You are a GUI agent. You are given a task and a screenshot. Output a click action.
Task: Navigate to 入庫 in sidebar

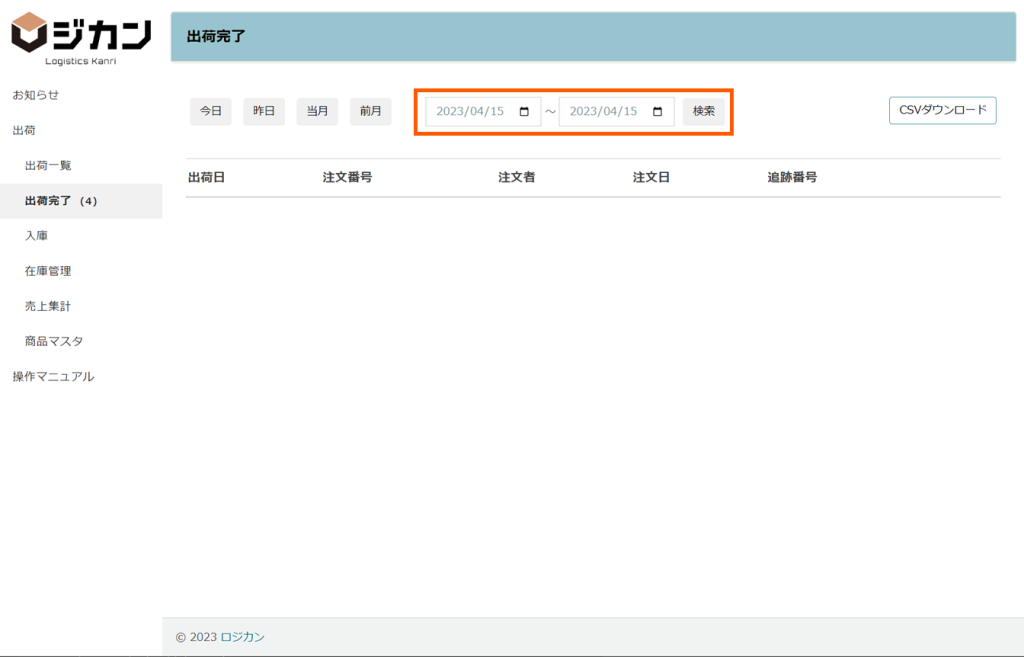(36, 236)
